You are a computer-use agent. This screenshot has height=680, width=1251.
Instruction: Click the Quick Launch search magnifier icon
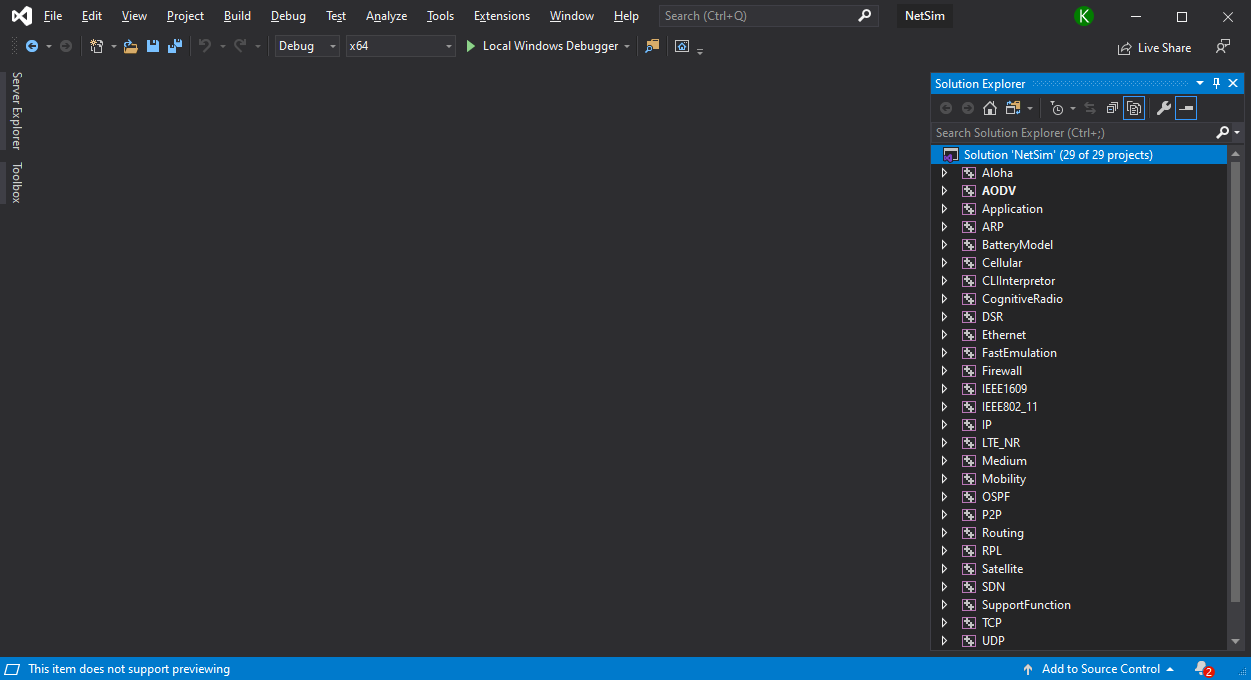(865, 16)
